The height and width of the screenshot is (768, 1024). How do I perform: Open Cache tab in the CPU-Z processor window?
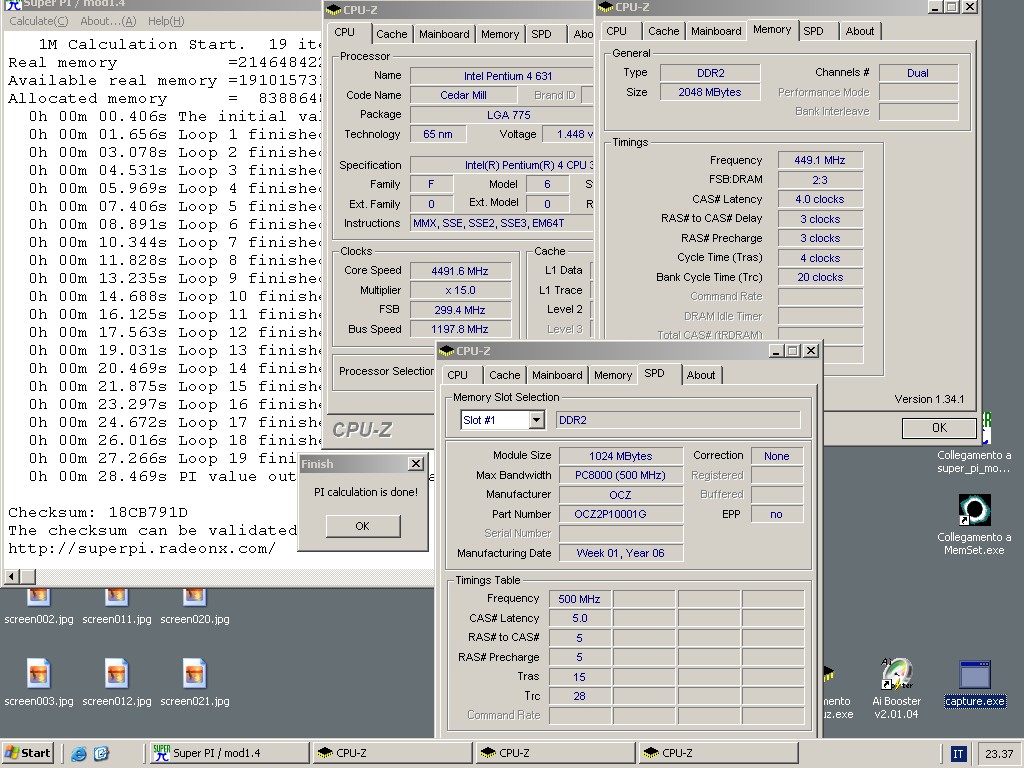(x=392, y=34)
